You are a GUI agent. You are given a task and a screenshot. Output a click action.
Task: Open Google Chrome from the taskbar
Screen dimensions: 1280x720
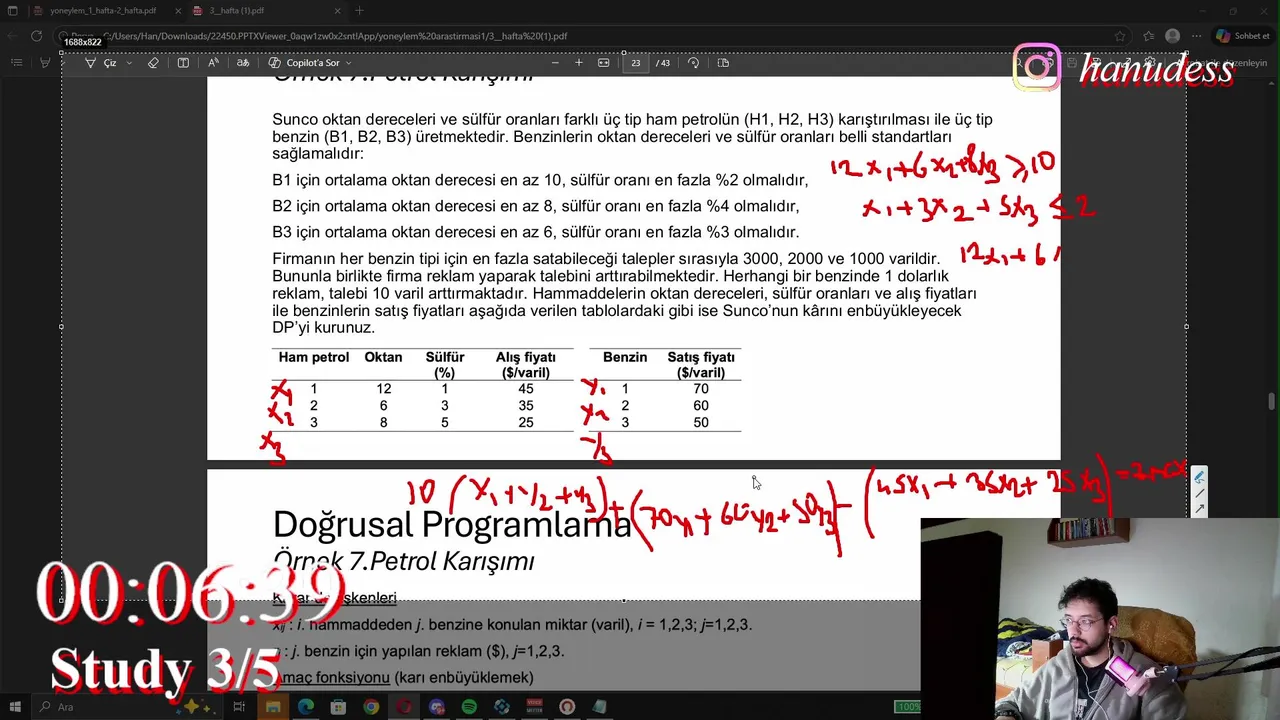[x=371, y=707]
